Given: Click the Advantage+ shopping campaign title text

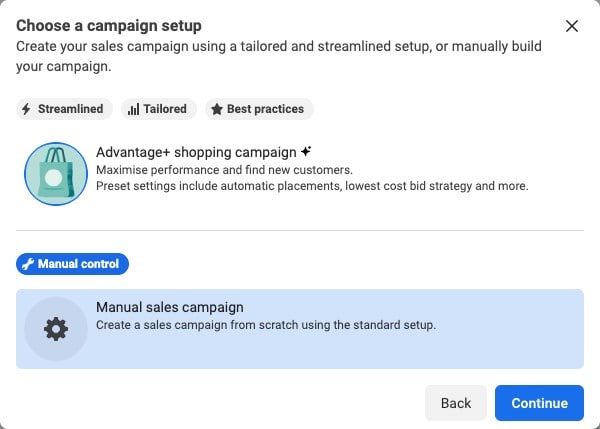Looking at the screenshot, I should click(196, 152).
